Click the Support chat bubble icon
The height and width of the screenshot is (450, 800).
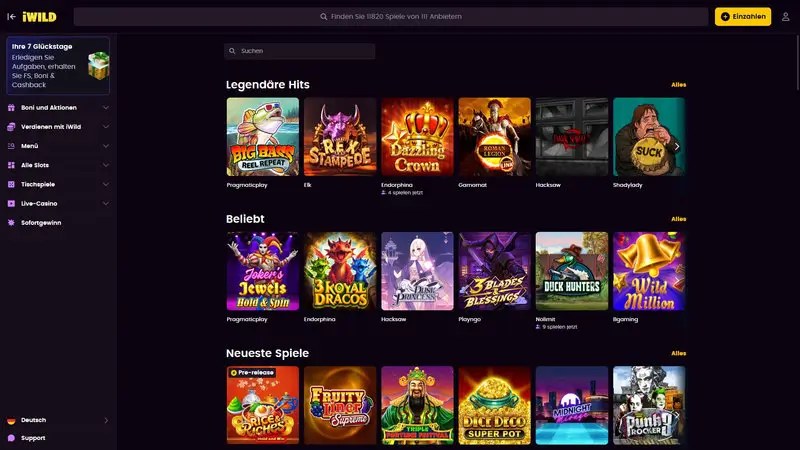[11, 438]
